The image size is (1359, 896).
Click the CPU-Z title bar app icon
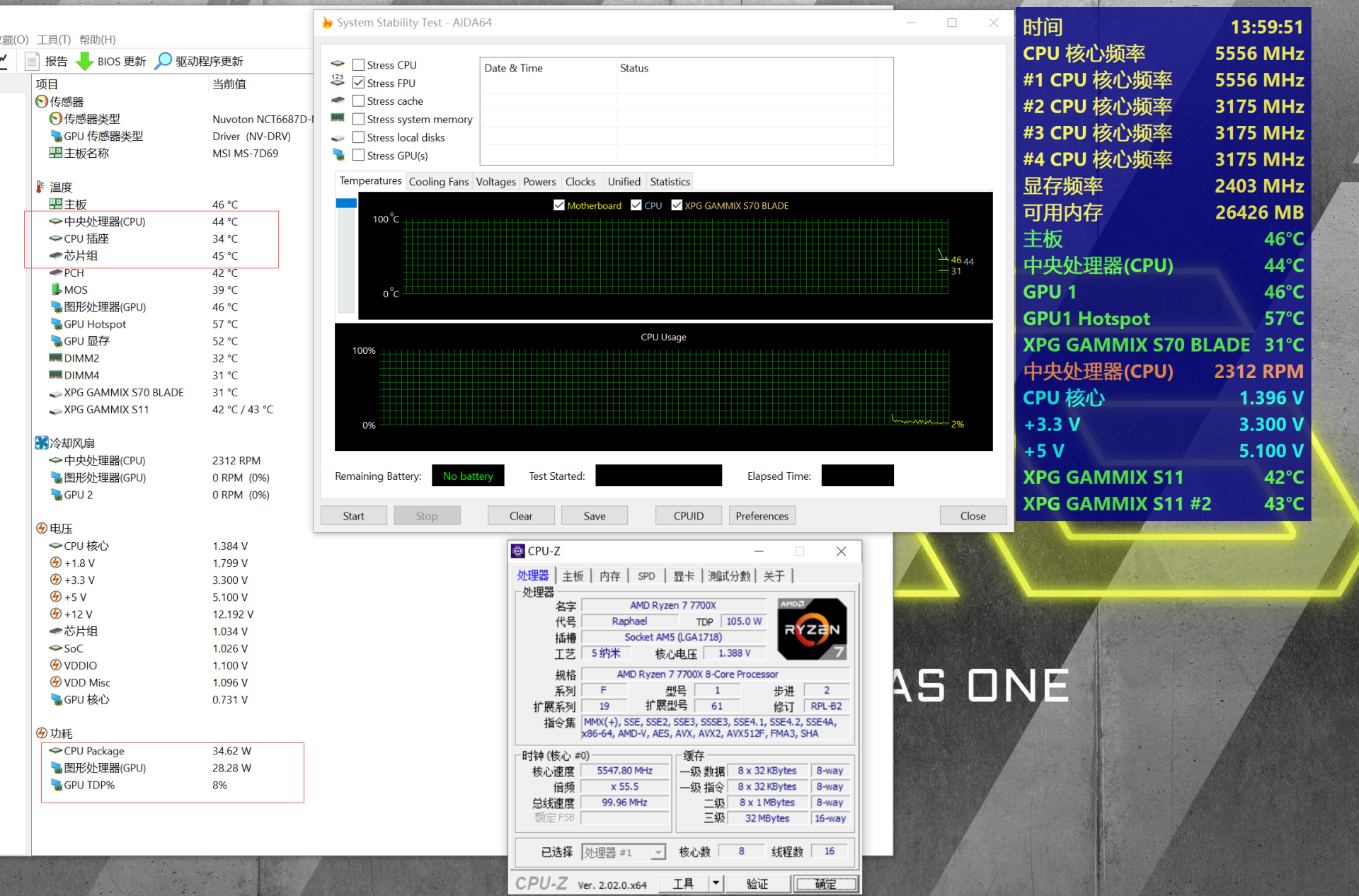coord(518,551)
